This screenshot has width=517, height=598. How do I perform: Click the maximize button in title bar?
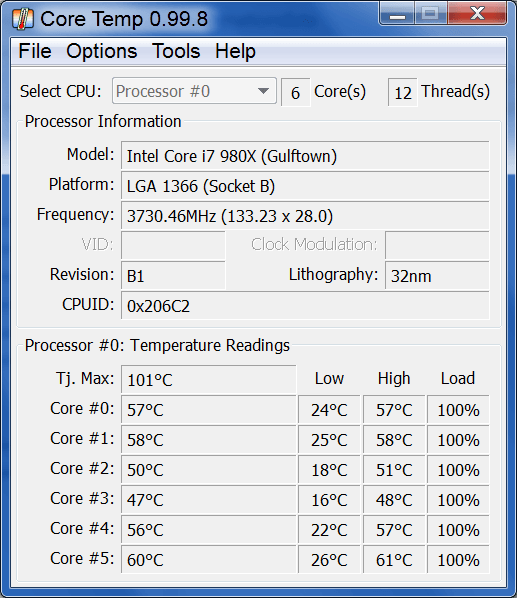(430, 14)
